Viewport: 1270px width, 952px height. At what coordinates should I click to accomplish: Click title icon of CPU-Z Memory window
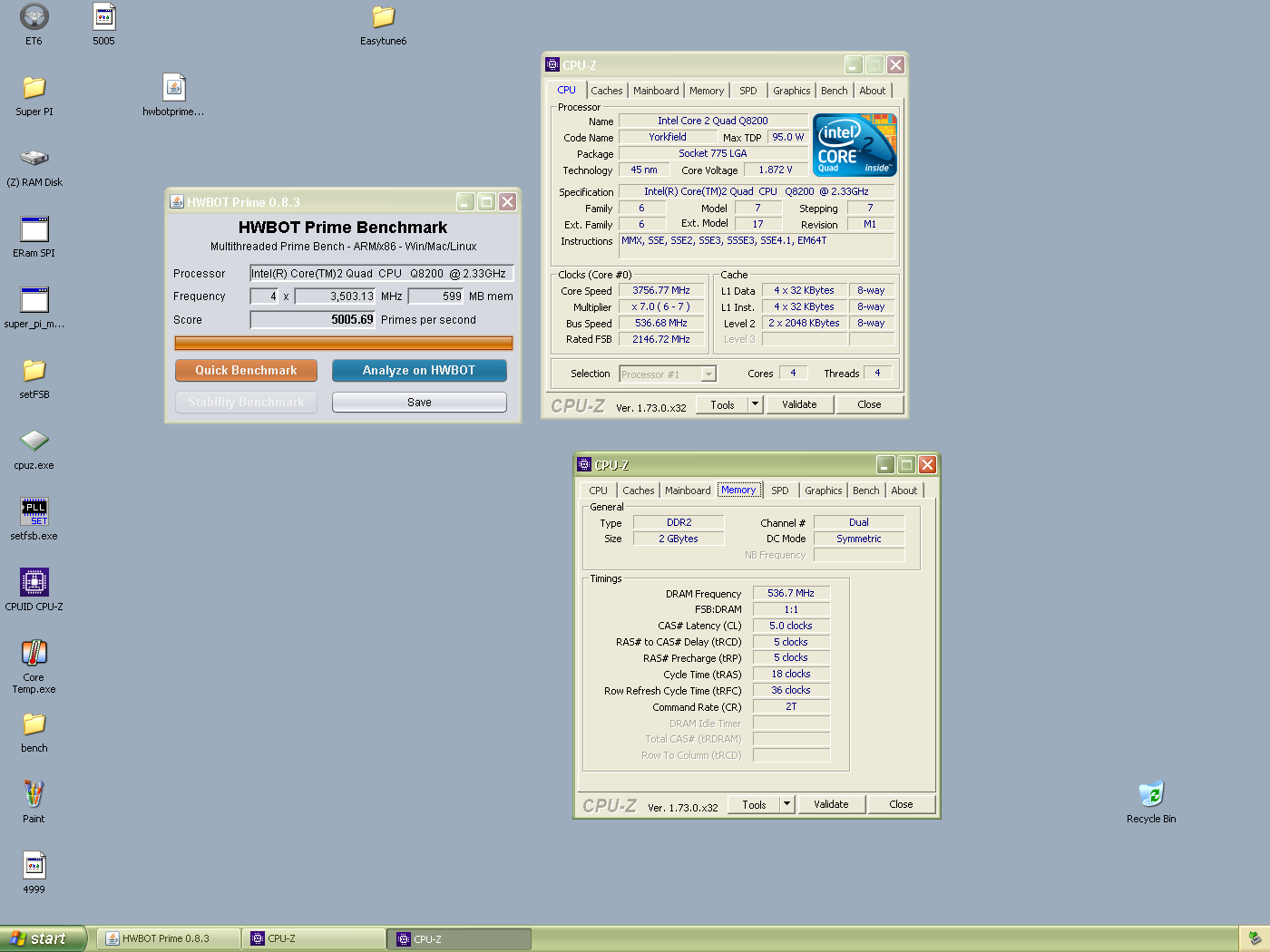[584, 464]
